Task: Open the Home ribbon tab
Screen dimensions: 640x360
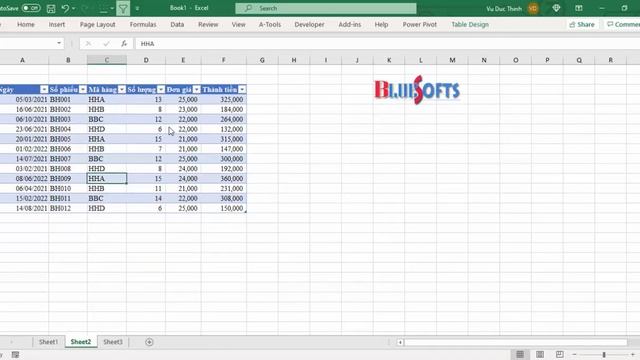Action: pyautogui.click(x=26, y=24)
